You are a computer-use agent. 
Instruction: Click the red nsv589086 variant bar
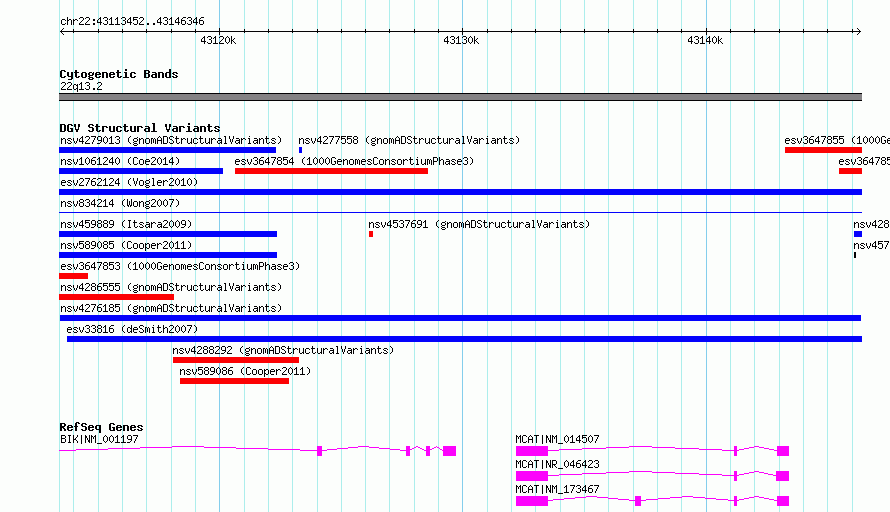point(234,381)
